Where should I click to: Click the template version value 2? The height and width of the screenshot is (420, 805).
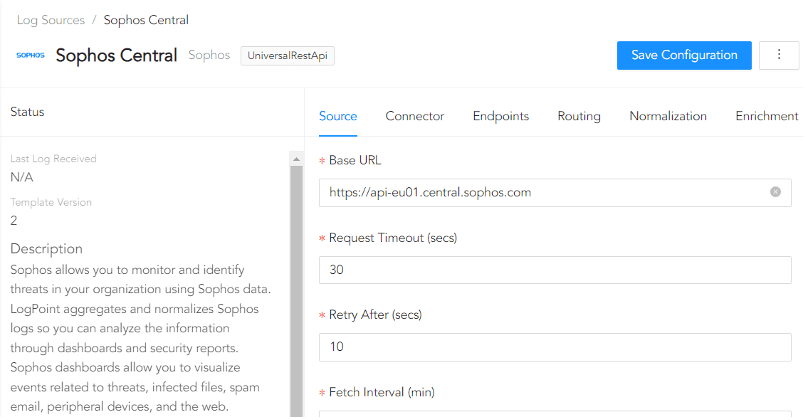[x=14, y=221]
